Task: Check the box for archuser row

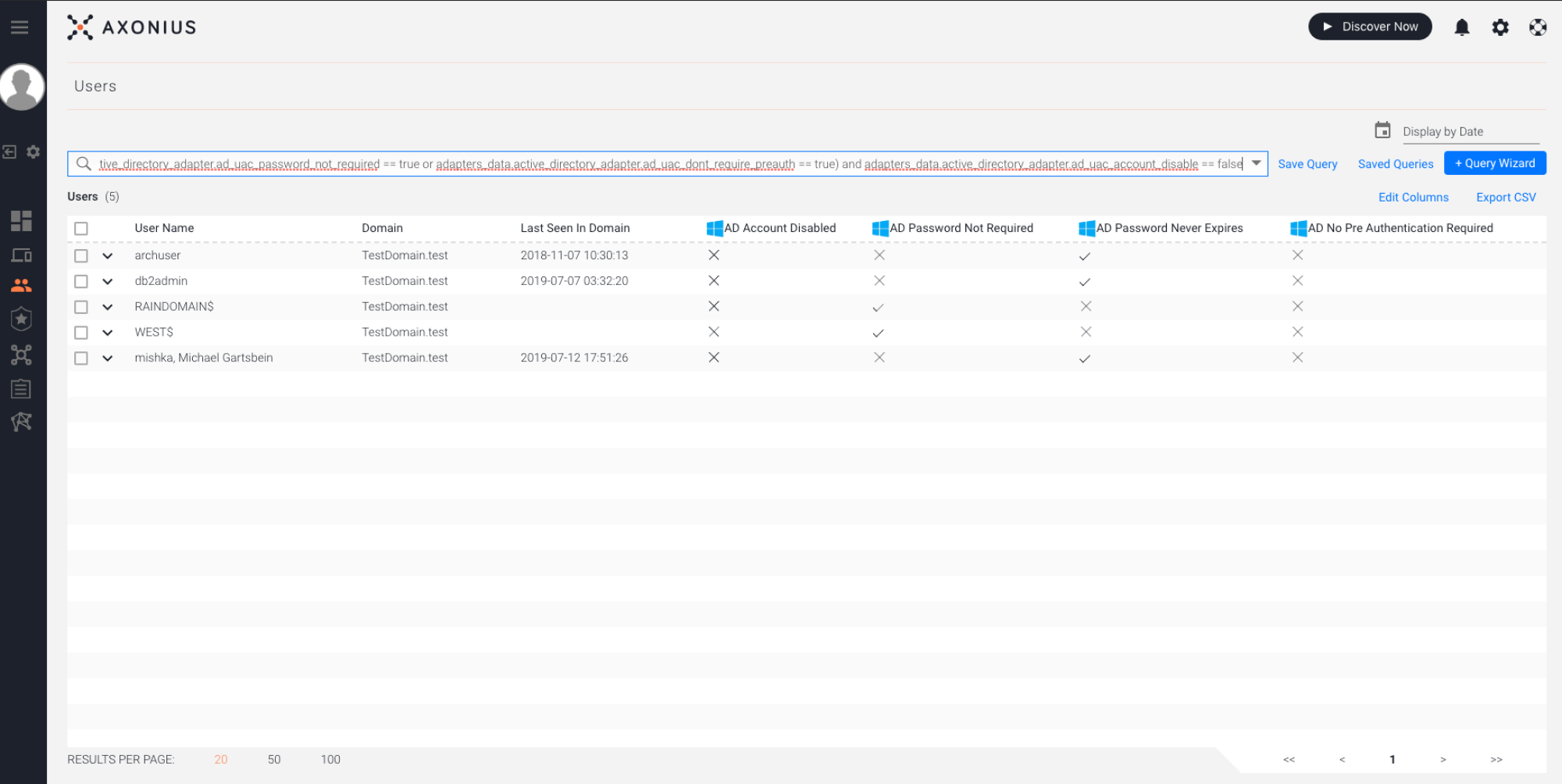Action: (81, 256)
